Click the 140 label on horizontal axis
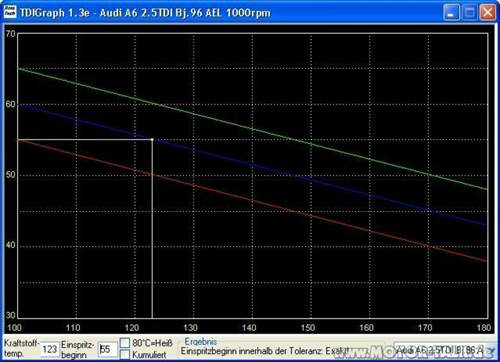Viewport: 500px width, 362px height. pyautogui.click(x=249, y=328)
